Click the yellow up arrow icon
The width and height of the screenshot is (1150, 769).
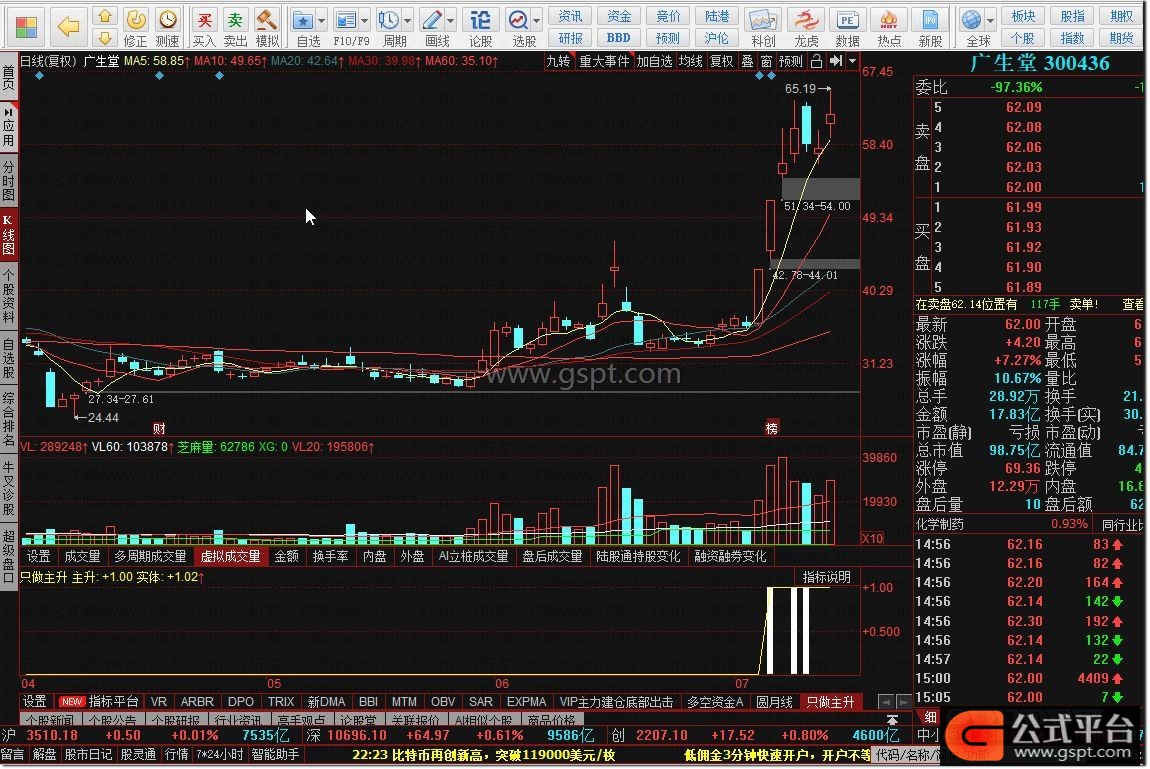point(105,16)
